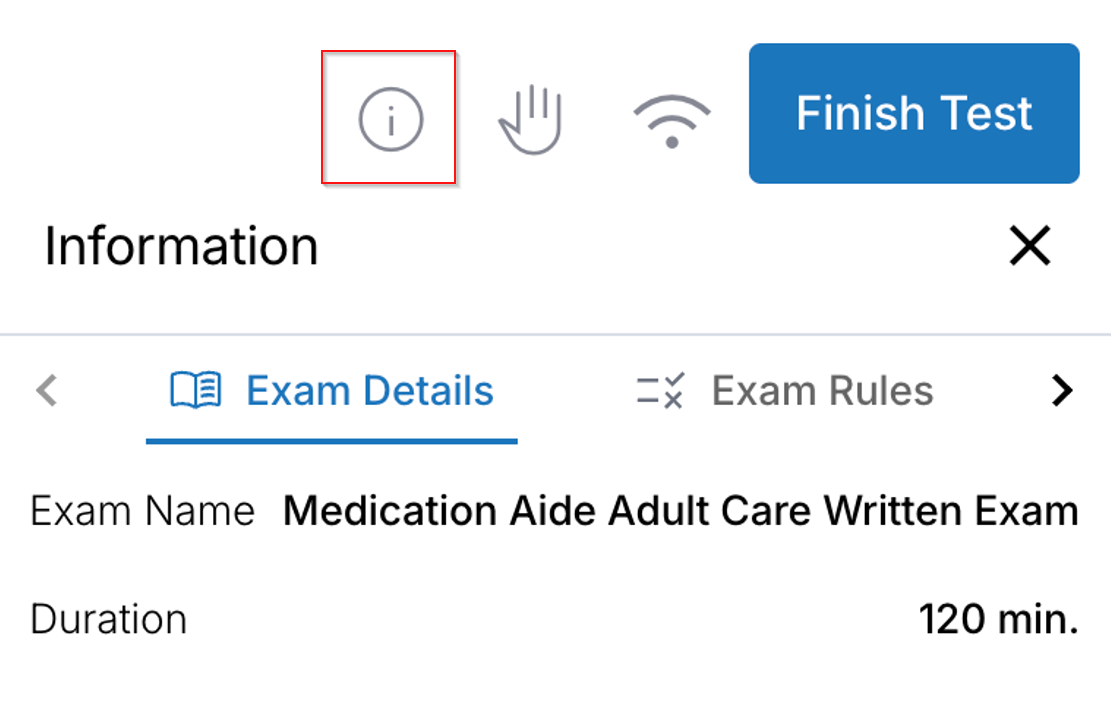Close the Information panel

[x=1030, y=246]
